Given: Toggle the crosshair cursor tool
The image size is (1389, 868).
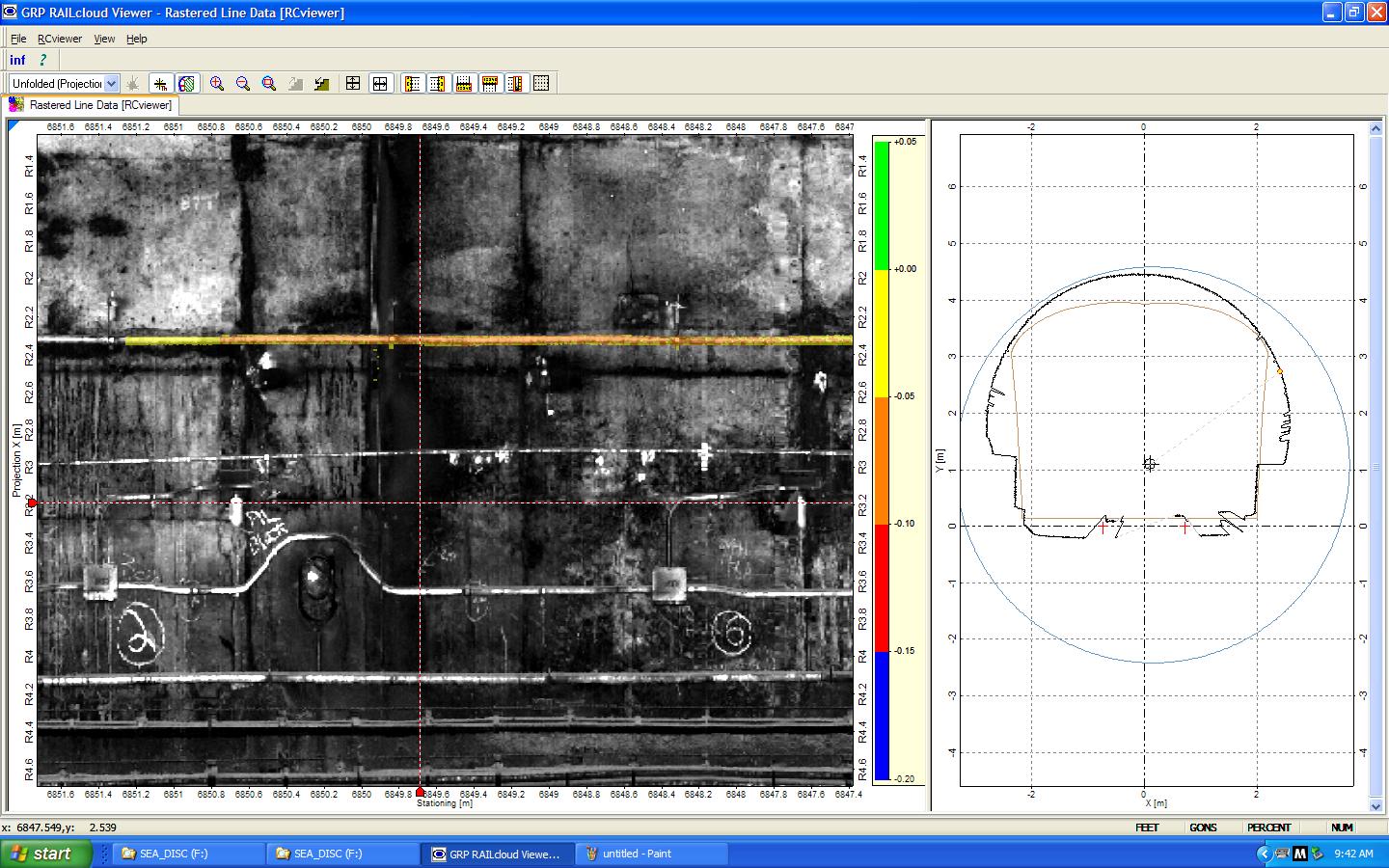Looking at the screenshot, I should pyautogui.click(x=161, y=84).
